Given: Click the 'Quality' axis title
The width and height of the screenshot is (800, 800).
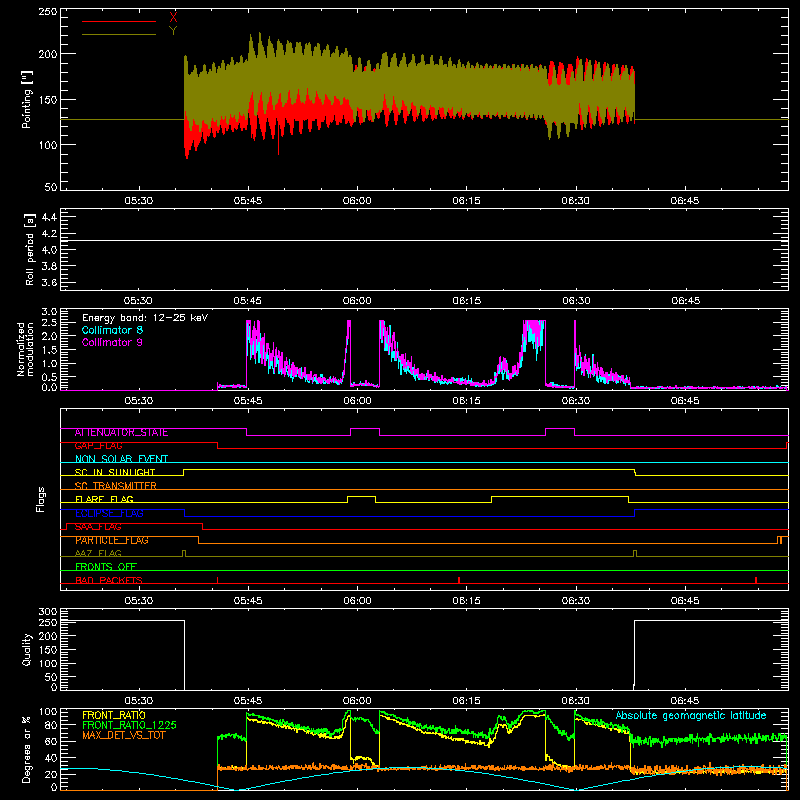Looking at the screenshot, I should pos(27,649).
